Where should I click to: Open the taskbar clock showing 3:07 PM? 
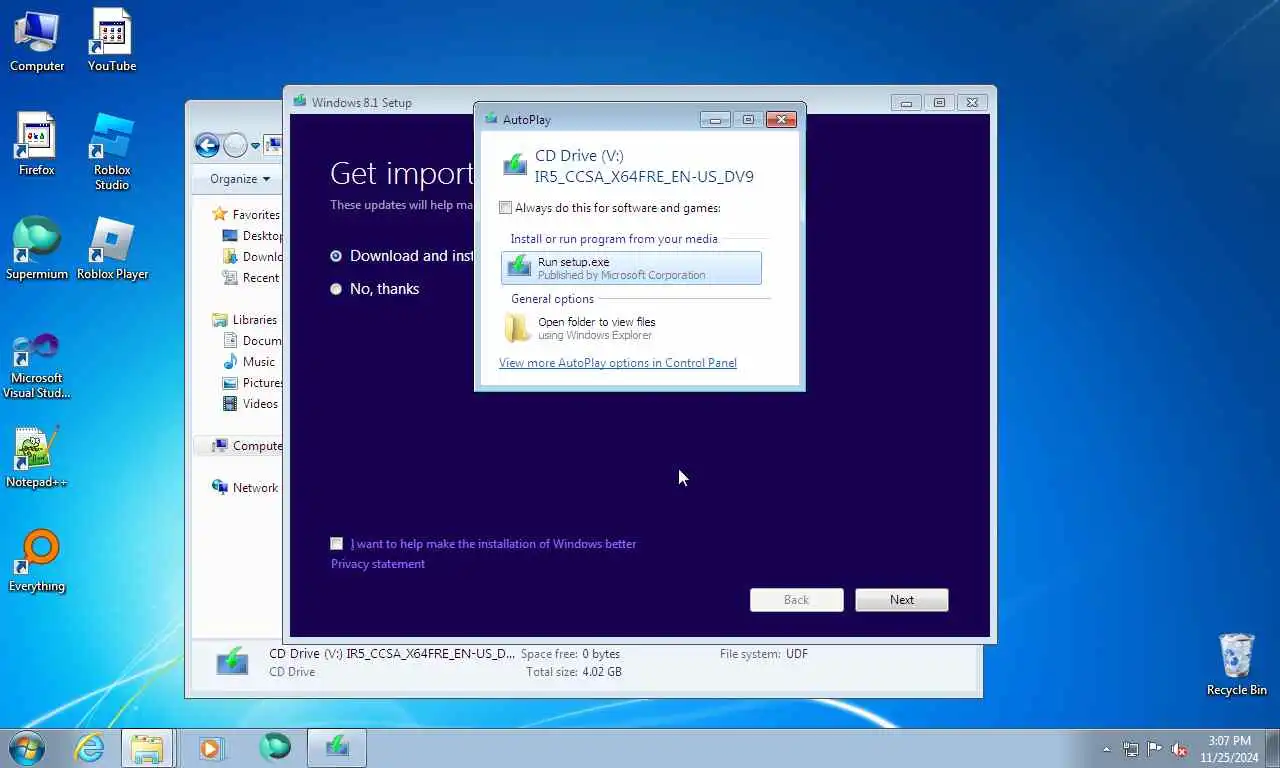click(x=1229, y=749)
